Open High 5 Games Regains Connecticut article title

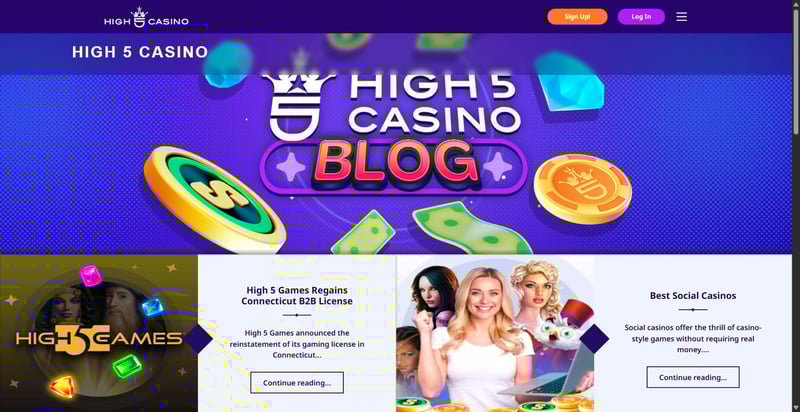click(297, 296)
